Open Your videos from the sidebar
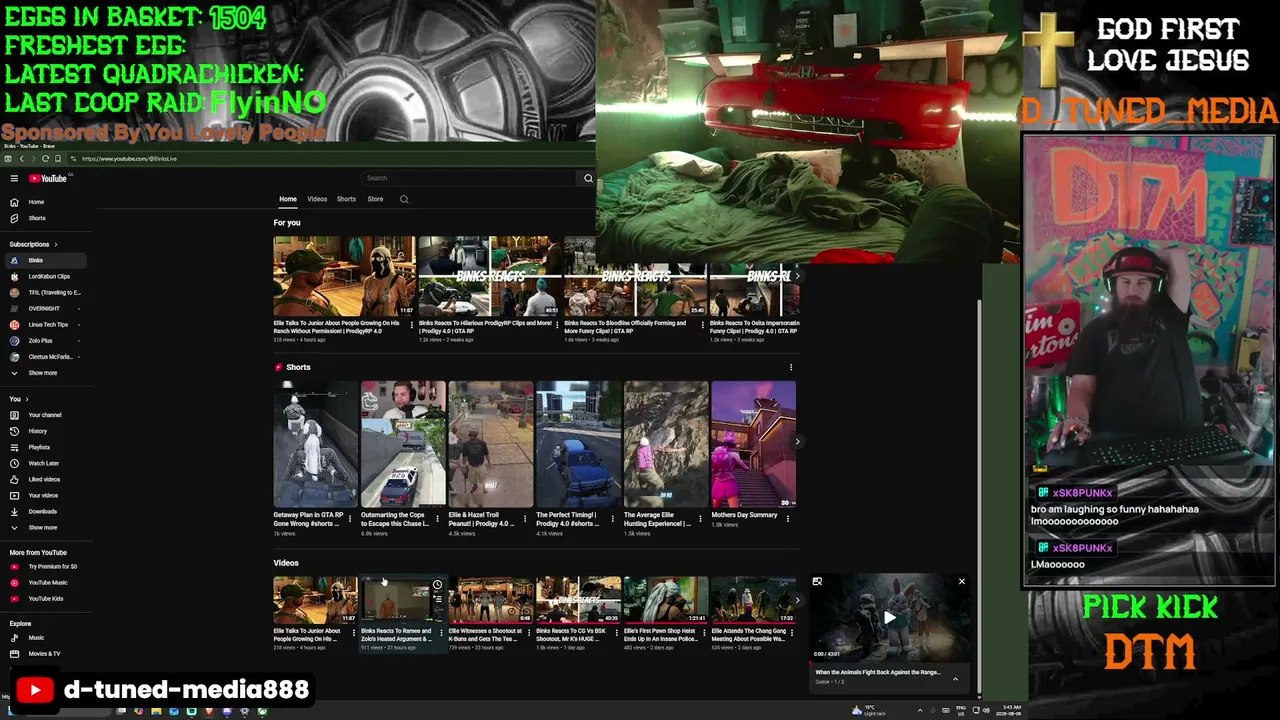Image resolution: width=1280 pixels, height=720 pixels. (45, 495)
